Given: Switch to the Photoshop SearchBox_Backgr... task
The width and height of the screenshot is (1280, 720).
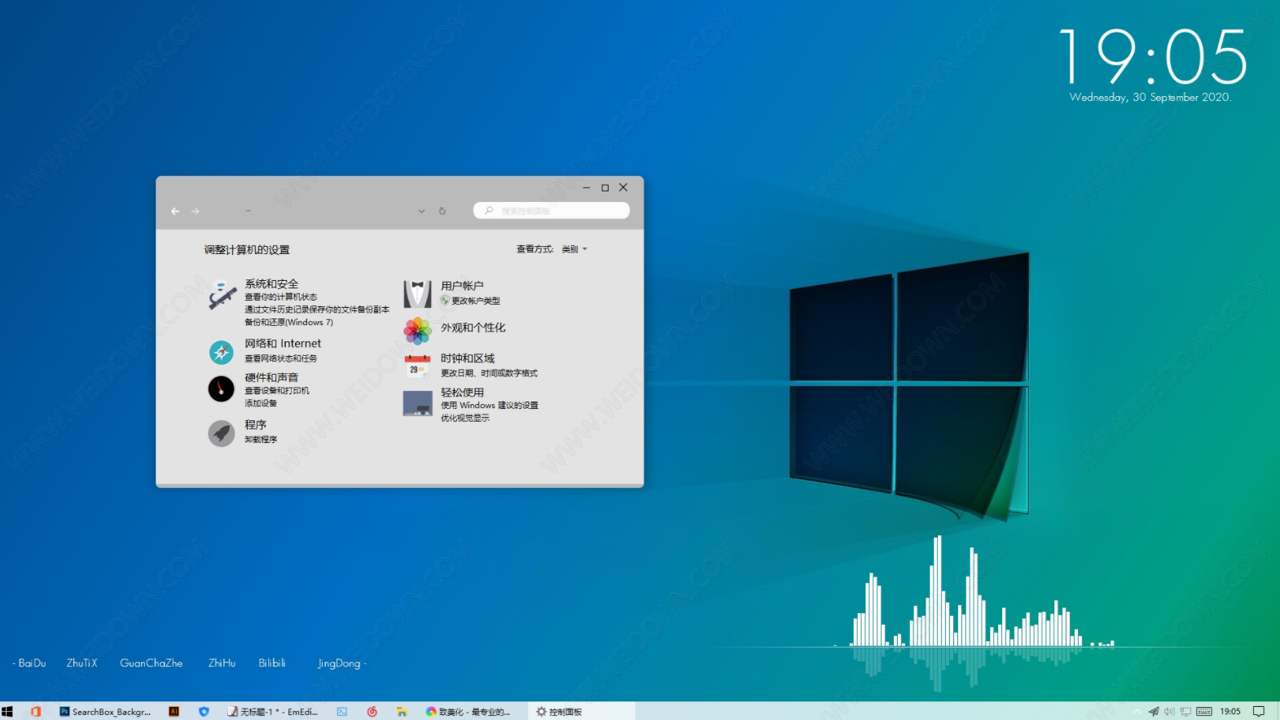Looking at the screenshot, I should click(105, 711).
